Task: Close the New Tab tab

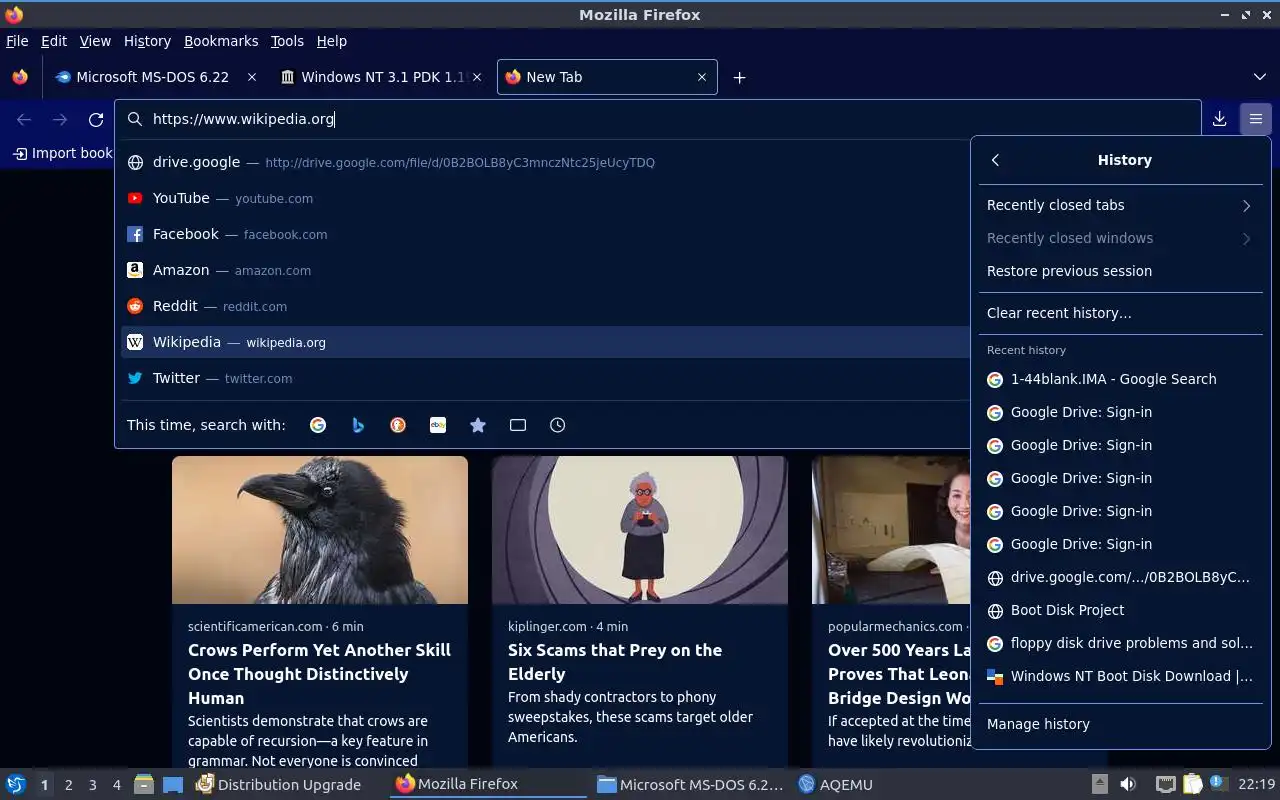Action: click(x=702, y=77)
